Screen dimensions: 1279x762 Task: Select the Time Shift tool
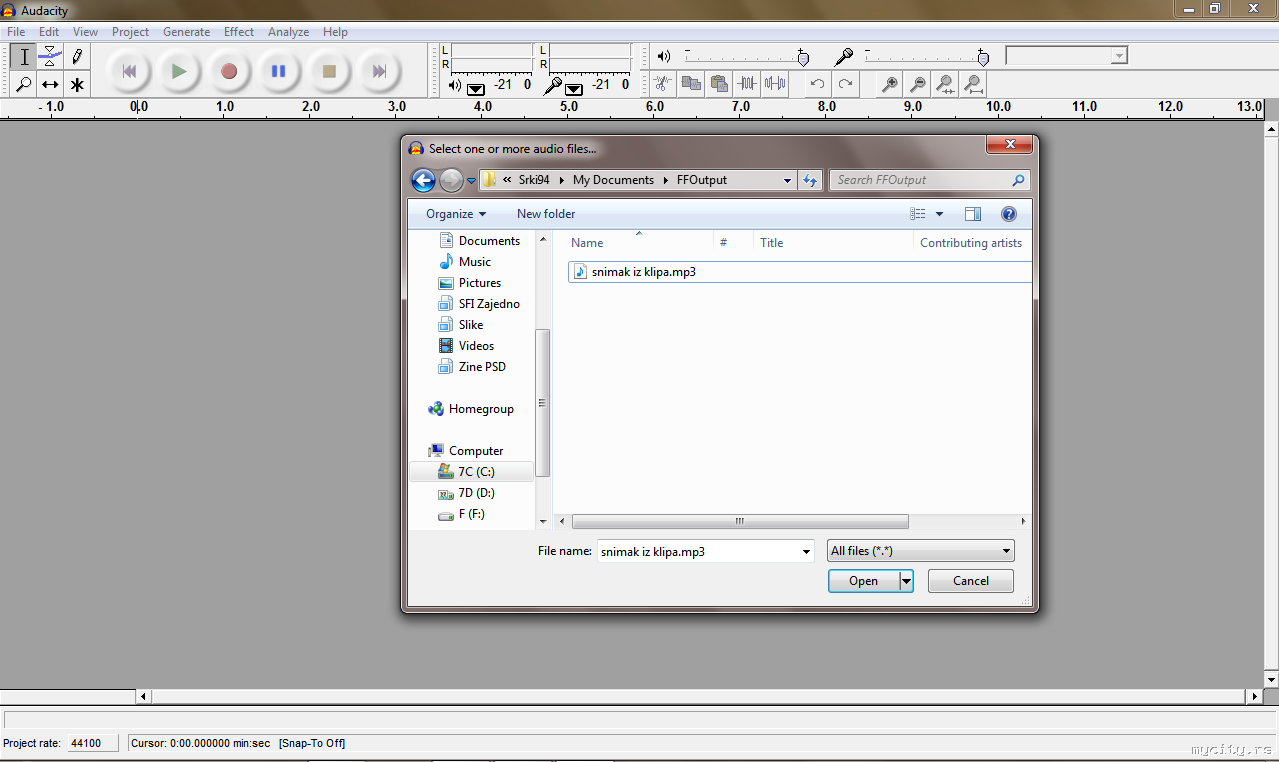pos(51,85)
